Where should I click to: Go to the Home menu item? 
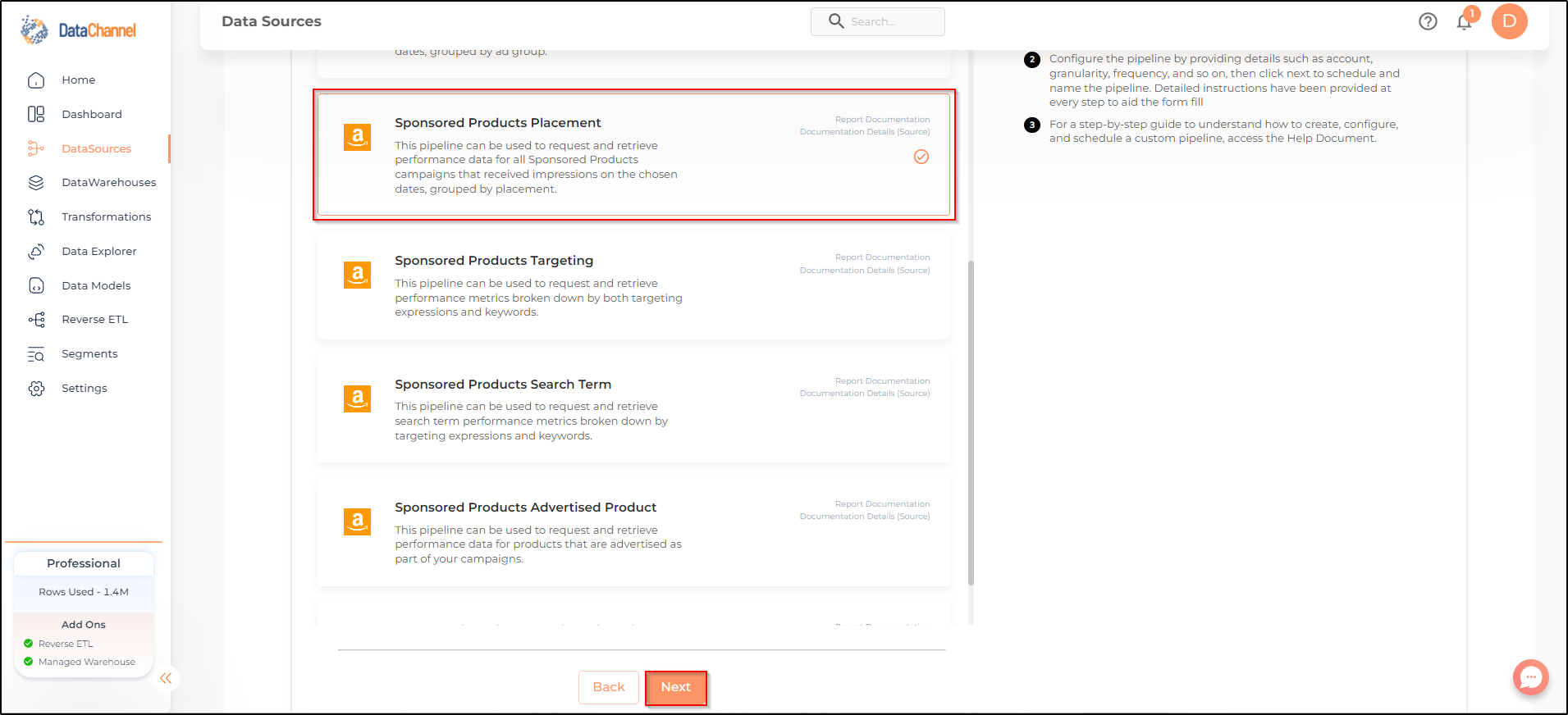79,80
